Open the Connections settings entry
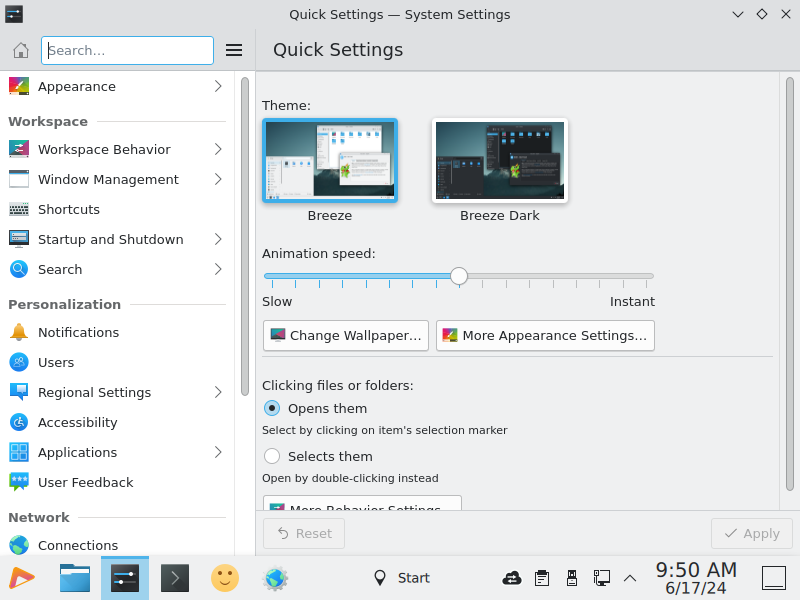800x600 pixels. 117,545
